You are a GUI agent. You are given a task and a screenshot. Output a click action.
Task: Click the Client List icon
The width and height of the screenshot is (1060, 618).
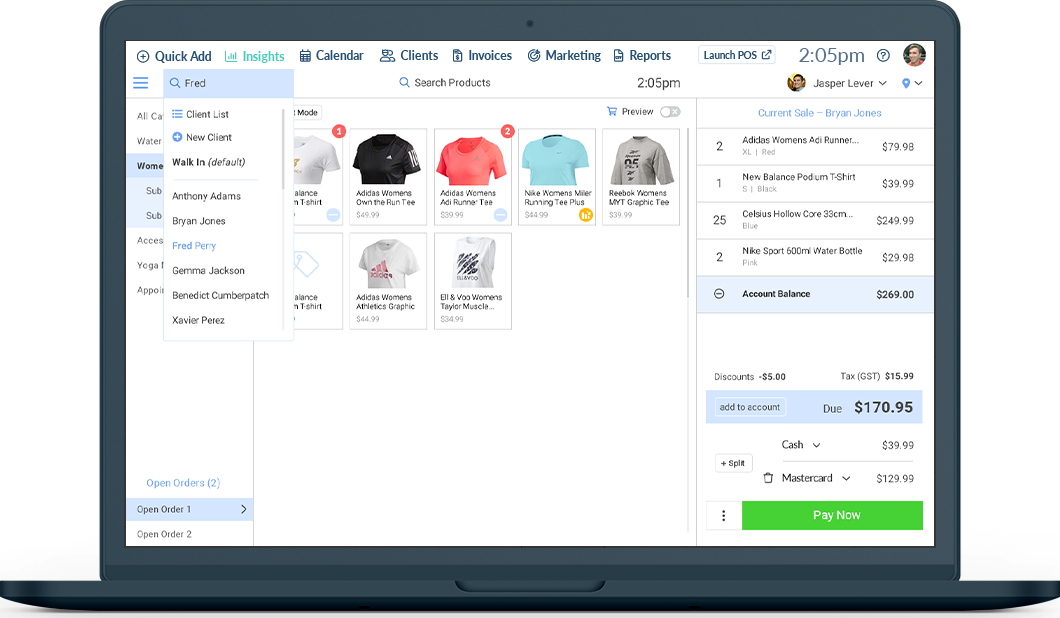coord(177,114)
